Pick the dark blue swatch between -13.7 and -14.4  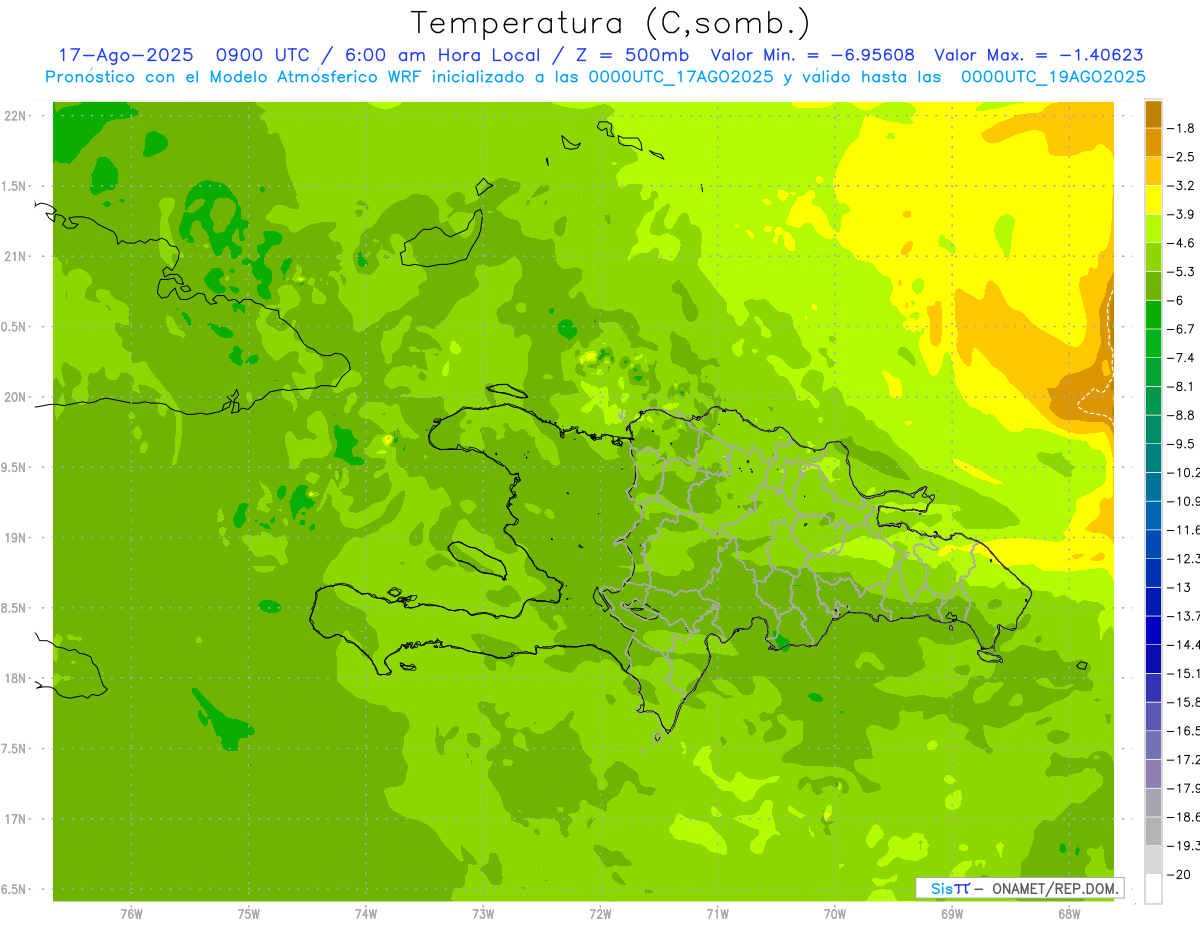point(1153,630)
